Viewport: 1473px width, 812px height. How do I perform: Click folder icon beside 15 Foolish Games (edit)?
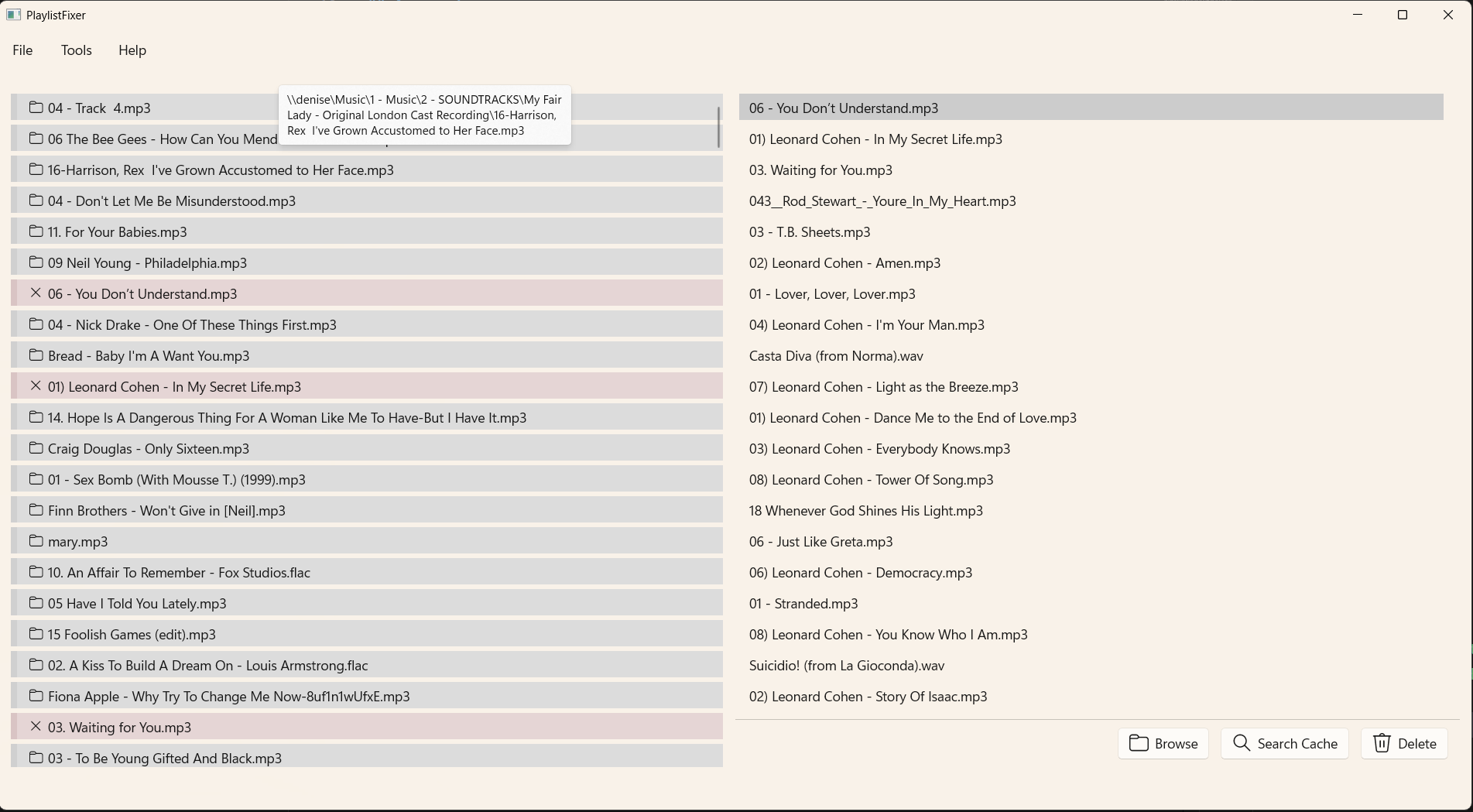coord(36,634)
